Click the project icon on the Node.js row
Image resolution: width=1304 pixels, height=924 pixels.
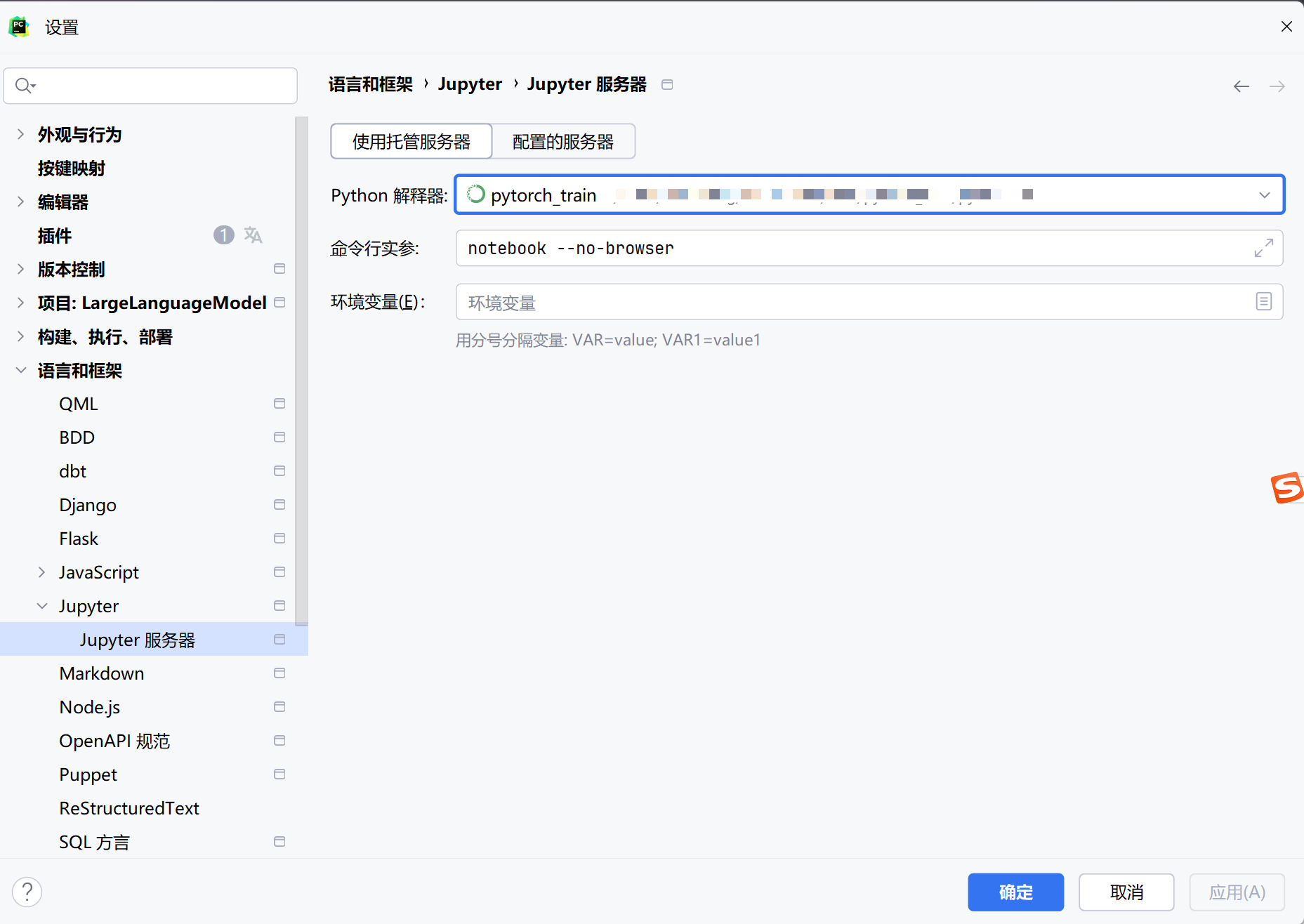pos(279,707)
